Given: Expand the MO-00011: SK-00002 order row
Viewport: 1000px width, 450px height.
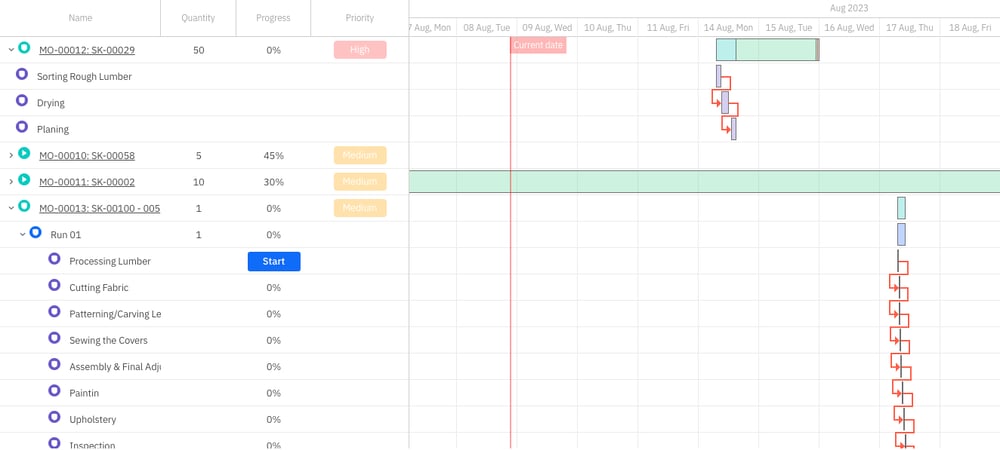Looking at the screenshot, I should (x=10, y=181).
